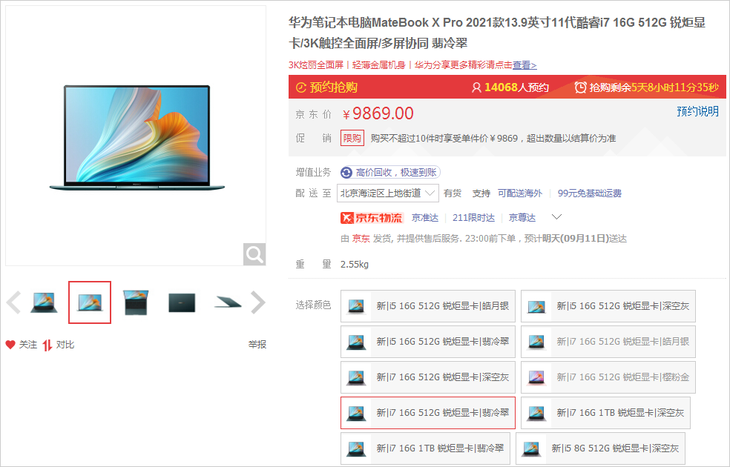Select 新|i7 16G 1TB 深空灰 option
This screenshot has height=467, width=730.
pyautogui.click(x=605, y=413)
